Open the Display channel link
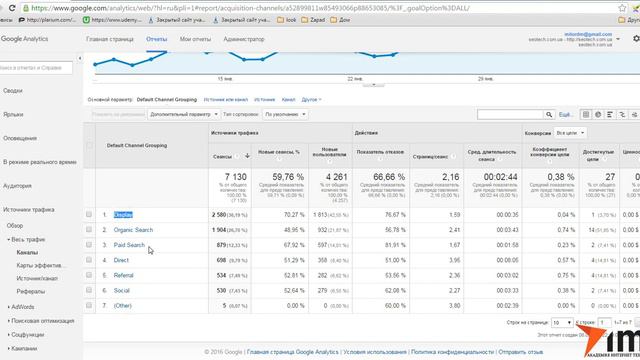Viewport: 640px width, 360px height. (123, 215)
